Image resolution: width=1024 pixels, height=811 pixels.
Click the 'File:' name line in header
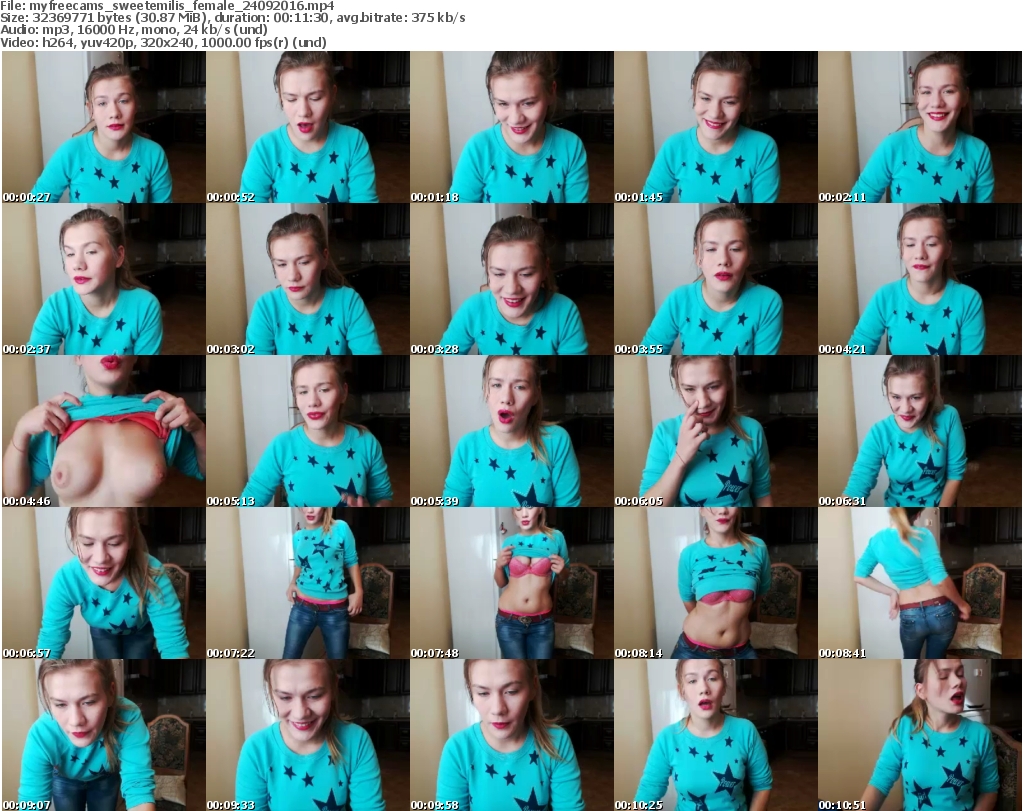coord(167,6)
